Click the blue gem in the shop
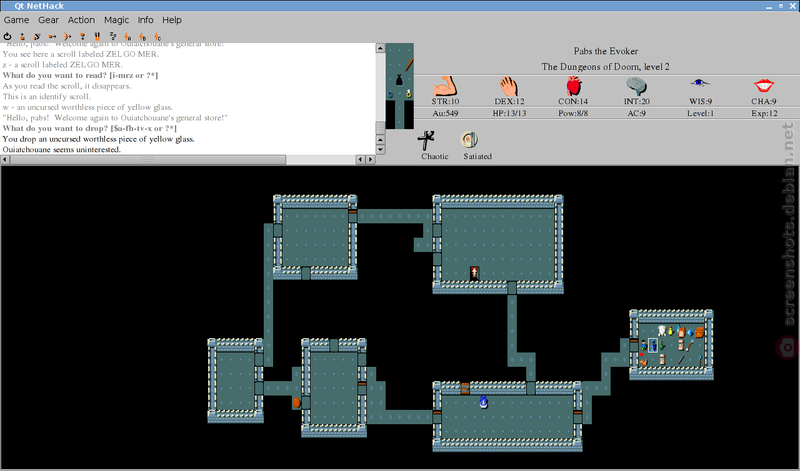This screenshot has height=471, width=800. tap(690, 333)
